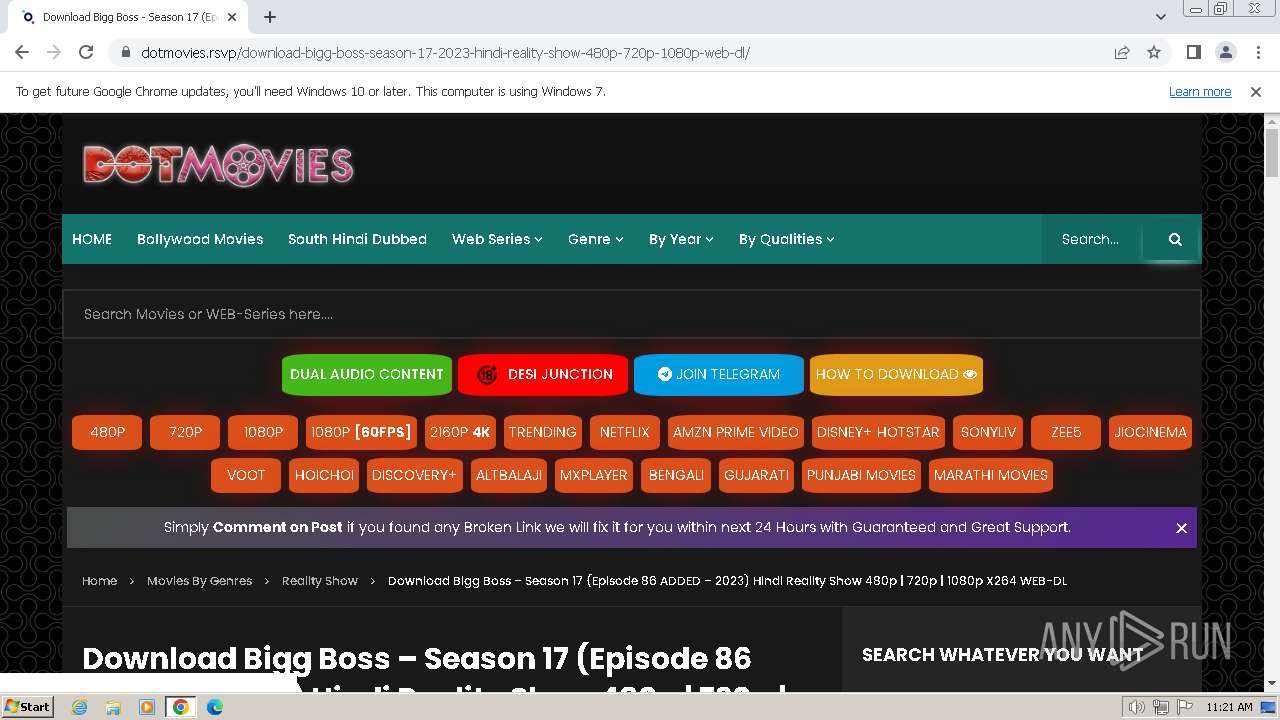This screenshot has width=1280, height=720.
Task: Open Microsoft Edge from taskbar
Action: click(214, 707)
